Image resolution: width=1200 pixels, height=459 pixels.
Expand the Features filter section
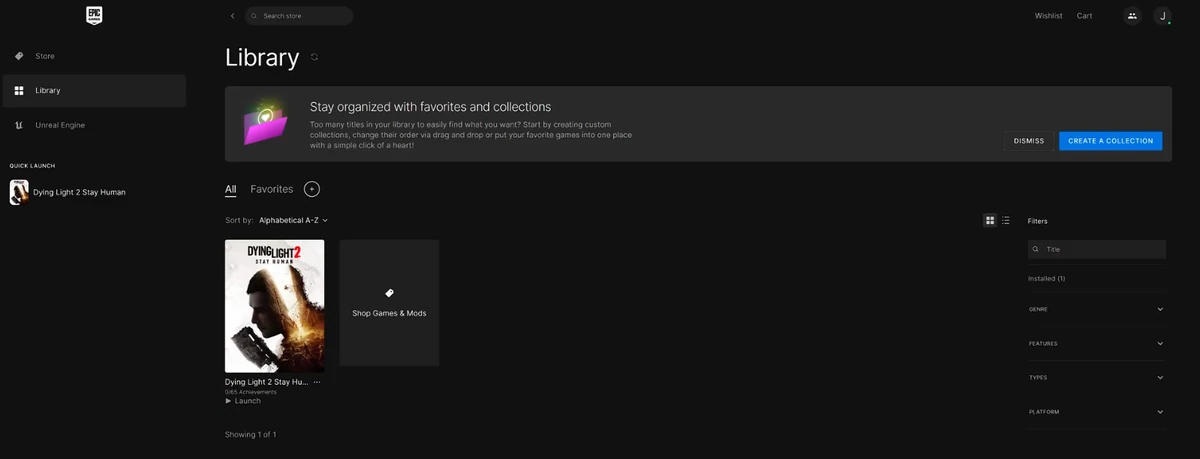(x=1096, y=343)
